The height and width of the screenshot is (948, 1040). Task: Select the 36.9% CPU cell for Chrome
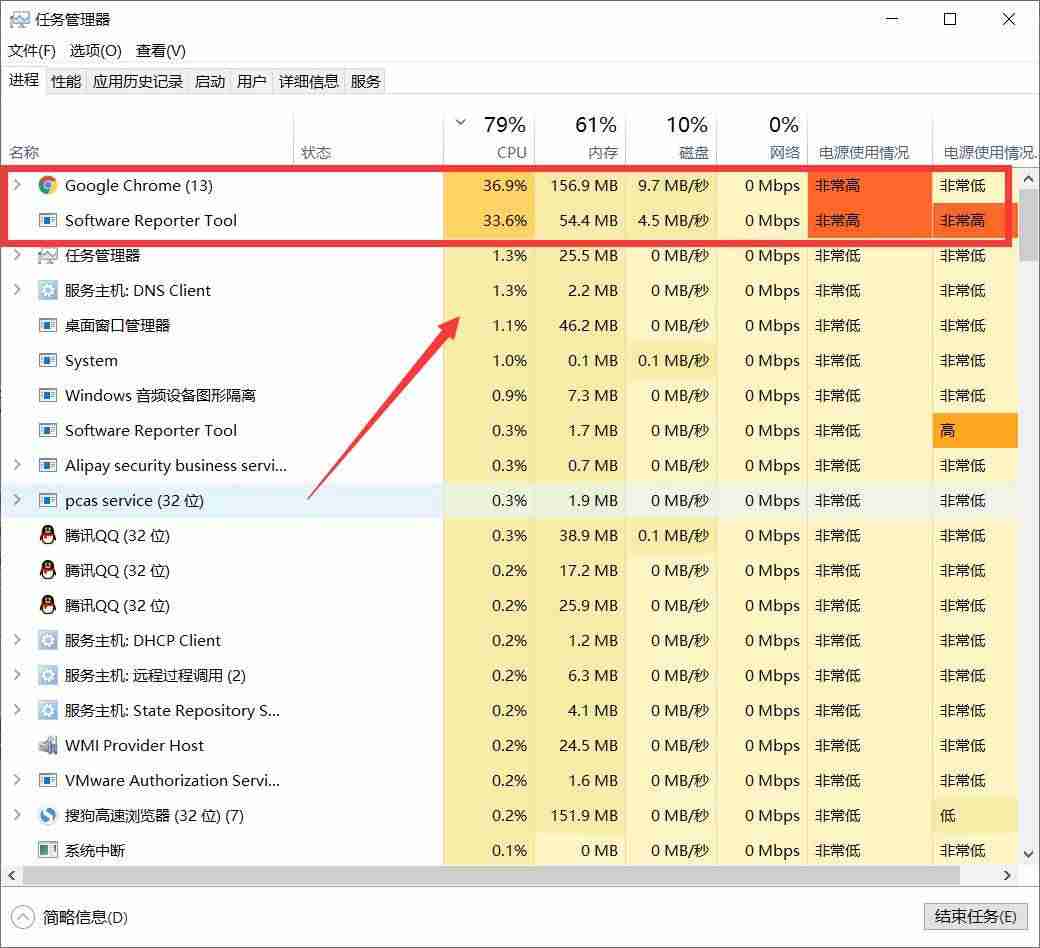tap(489, 186)
